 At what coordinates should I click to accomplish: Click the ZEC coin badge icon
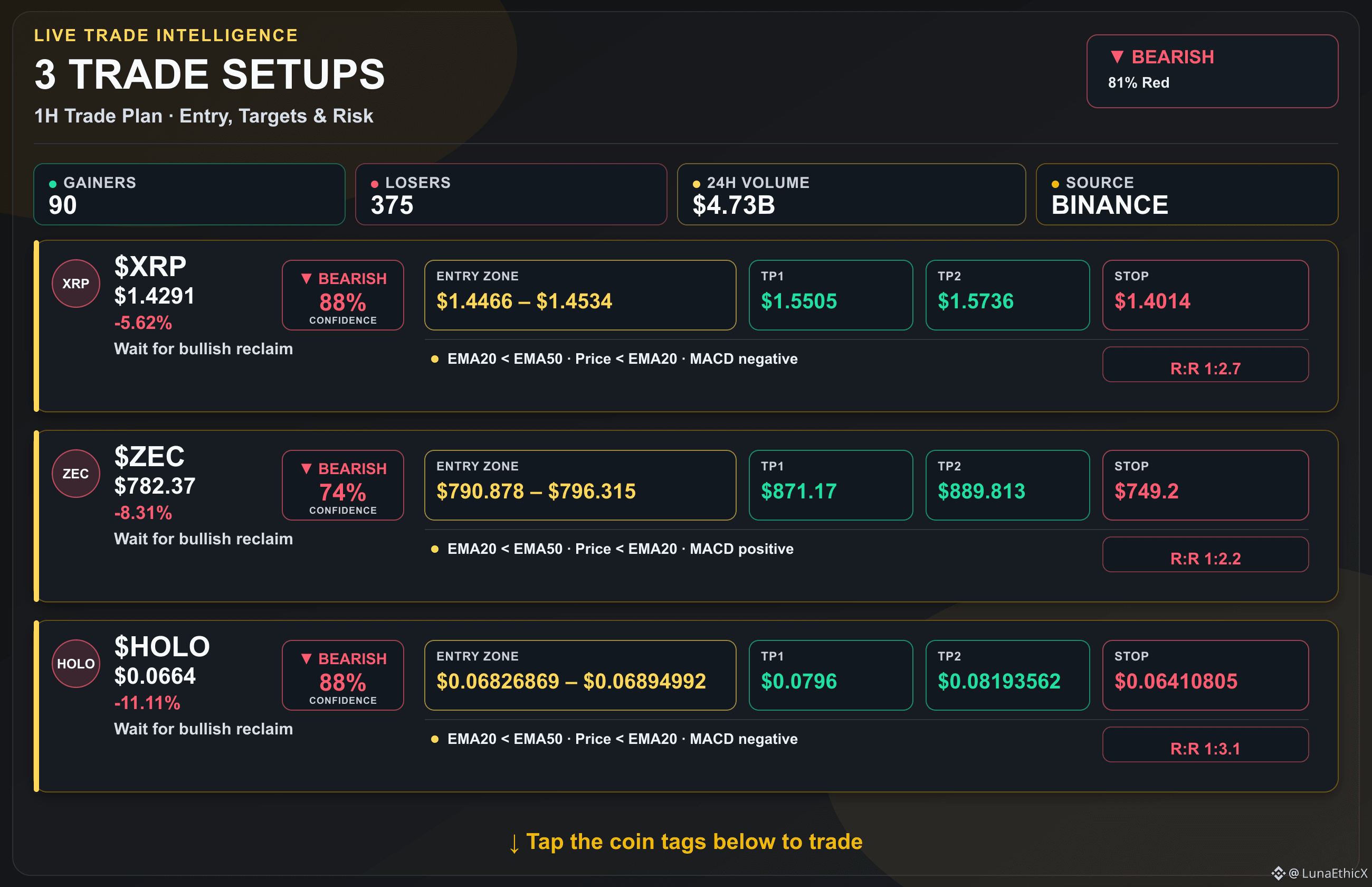pos(76,474)
